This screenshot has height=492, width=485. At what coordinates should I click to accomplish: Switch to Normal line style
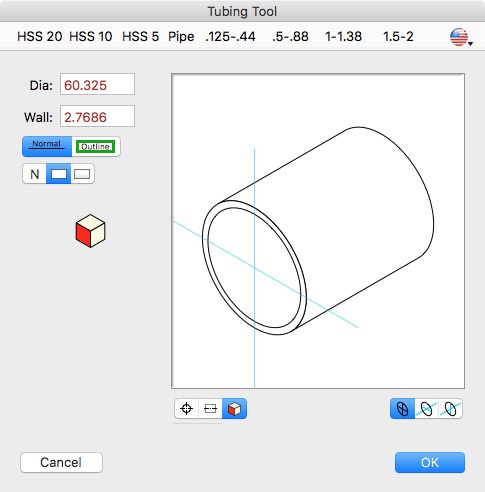click(x=47, y=146)
